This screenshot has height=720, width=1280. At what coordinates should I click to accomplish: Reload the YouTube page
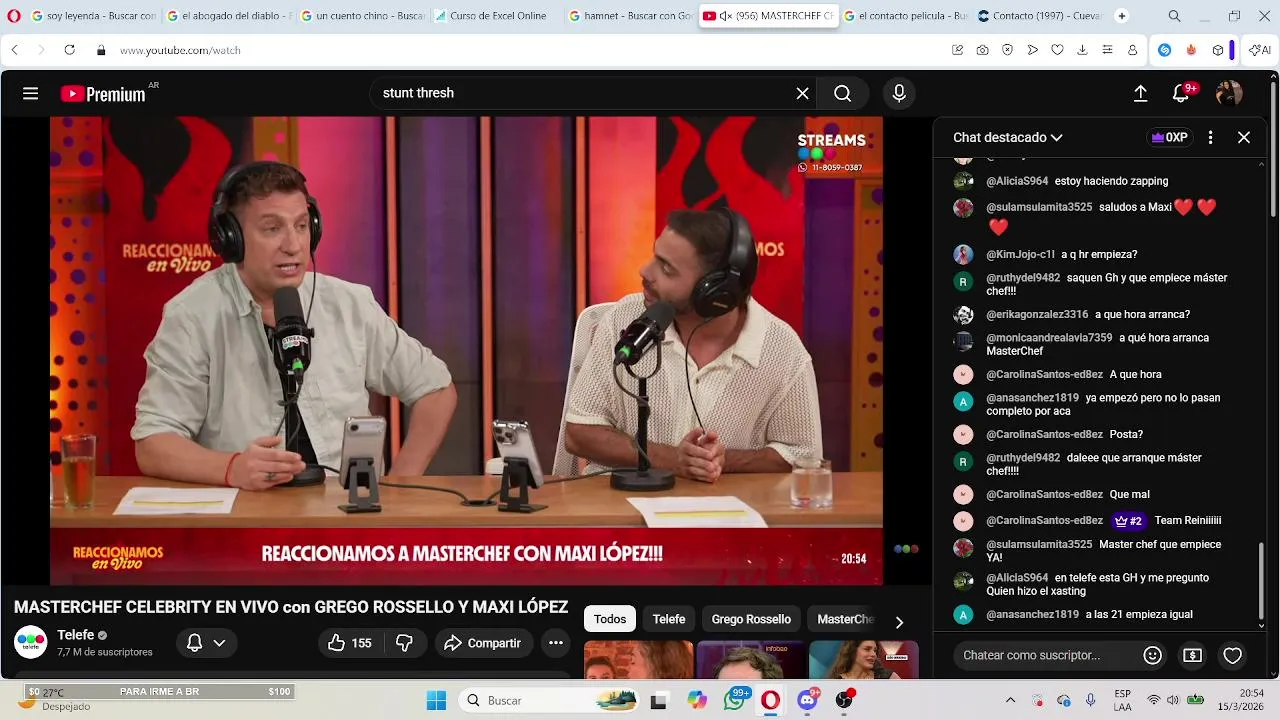coord(69,50)
